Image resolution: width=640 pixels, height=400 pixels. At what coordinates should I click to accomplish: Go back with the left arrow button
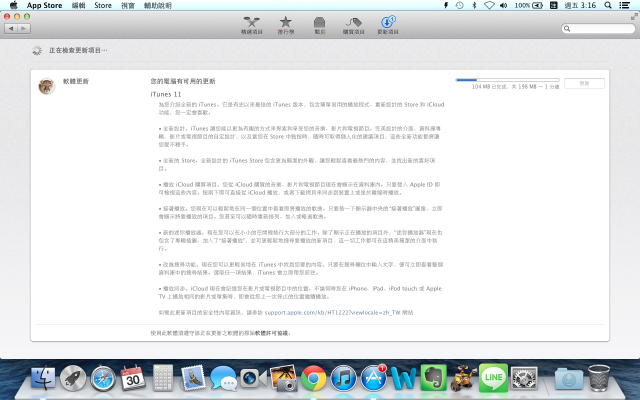pyautogui.click(x=11, y=29)
